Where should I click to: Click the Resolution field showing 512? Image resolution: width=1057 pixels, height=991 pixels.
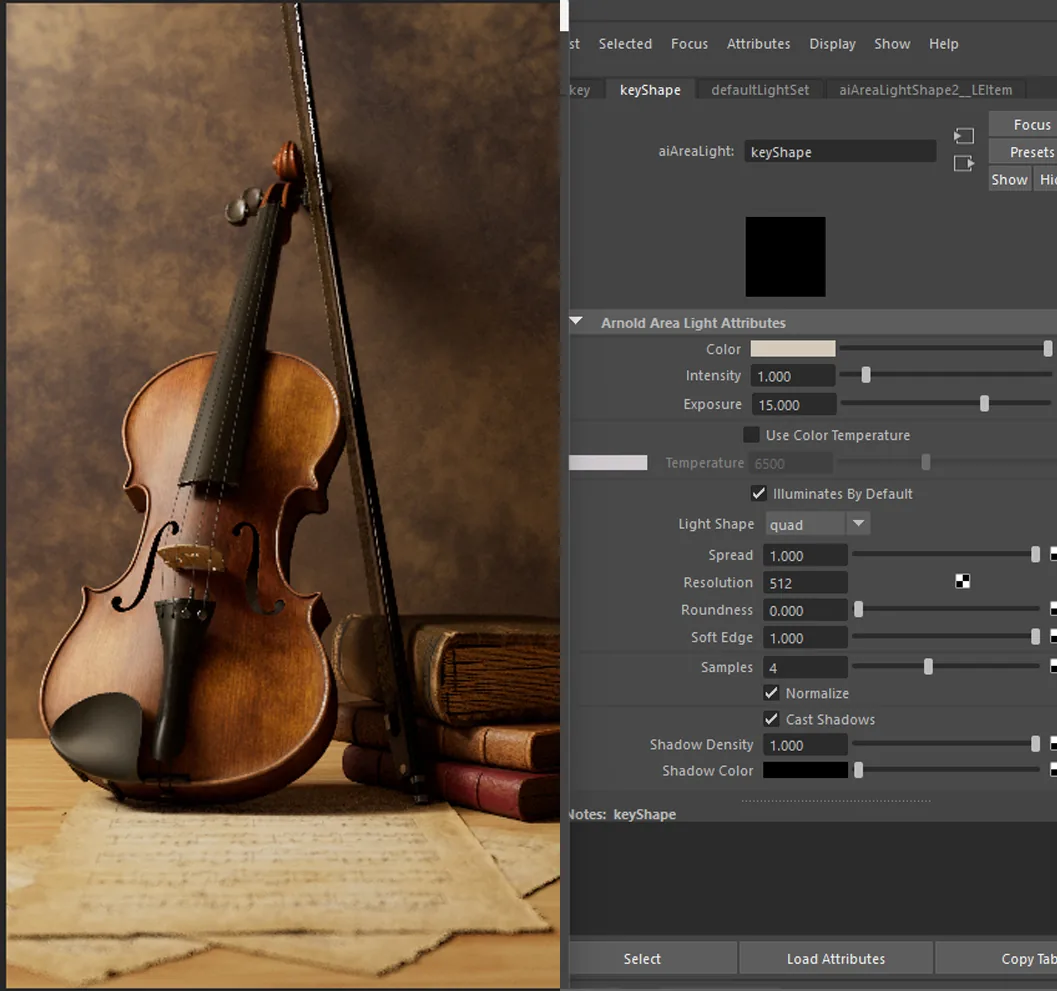pos(805,583)
